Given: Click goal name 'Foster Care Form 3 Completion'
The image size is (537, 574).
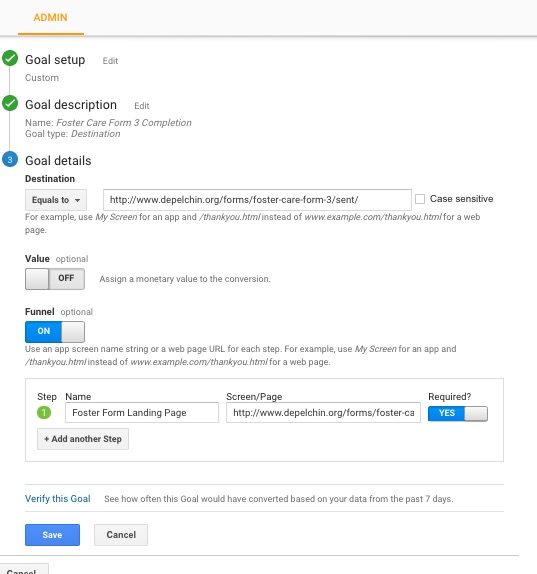Looking at the screenshot, I should pyautogui.click(x=124, y=123).
